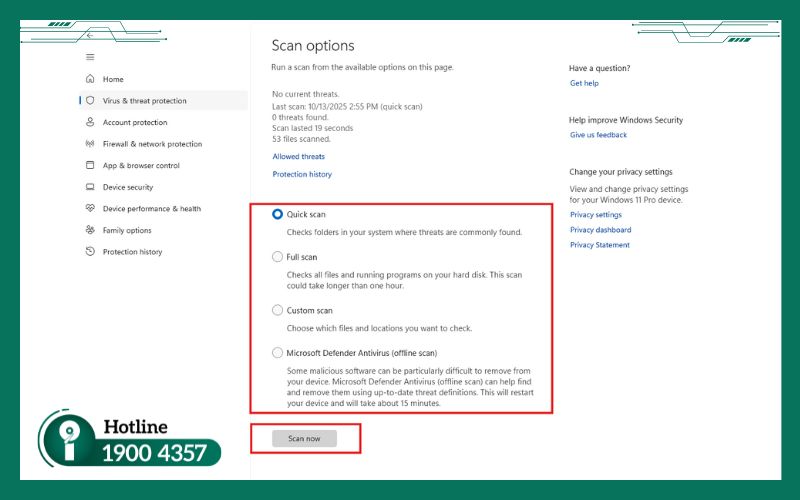Select the Quick scan radio button
Image resolution: width=800 pixels, height=500 pixels.
click(x=278, y=215)
